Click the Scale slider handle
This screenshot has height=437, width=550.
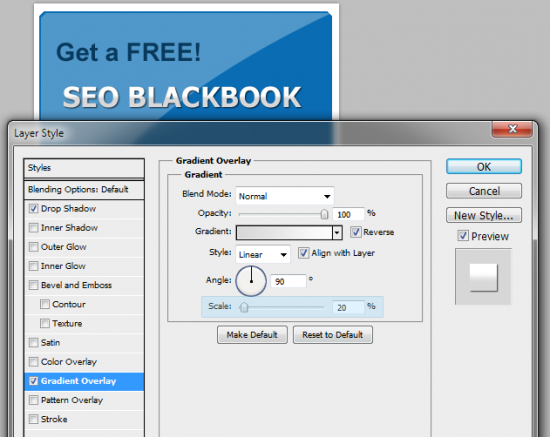coord(244,308)
